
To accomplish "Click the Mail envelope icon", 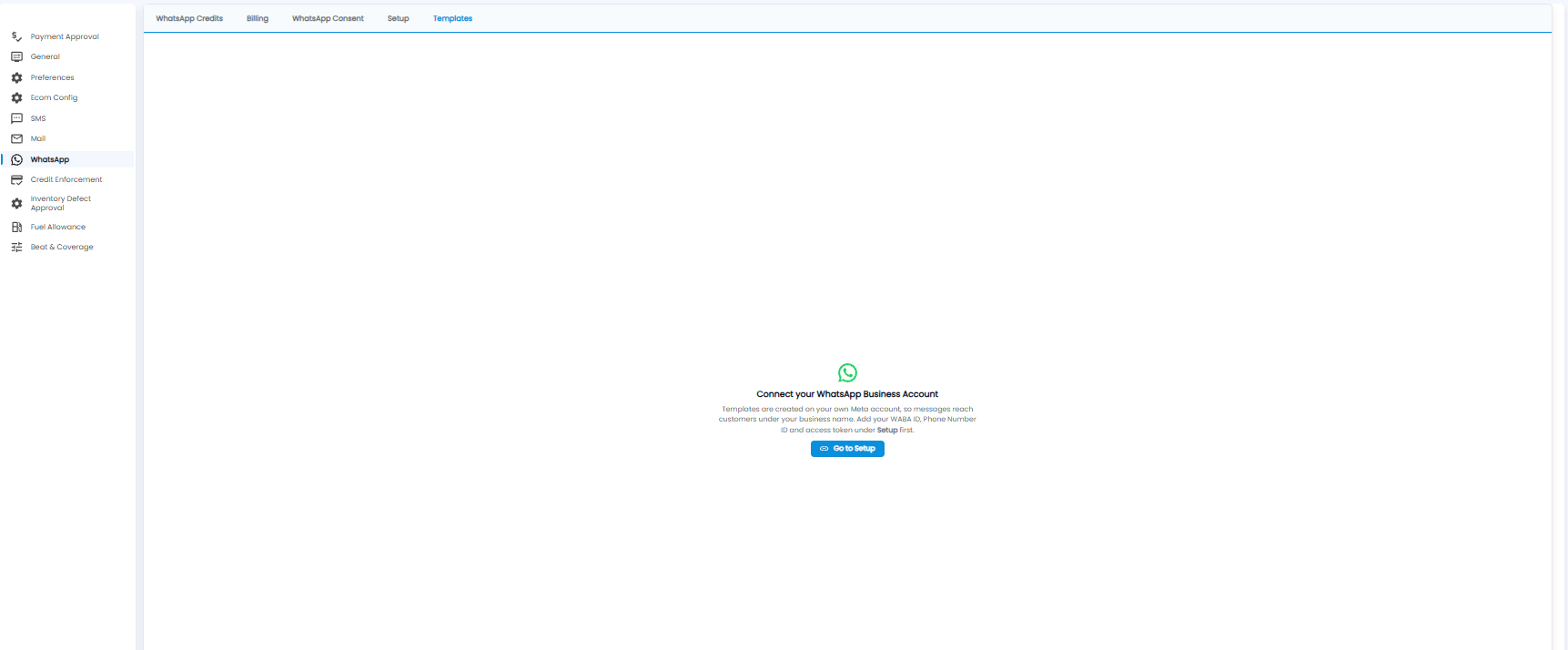I will 16,138.
